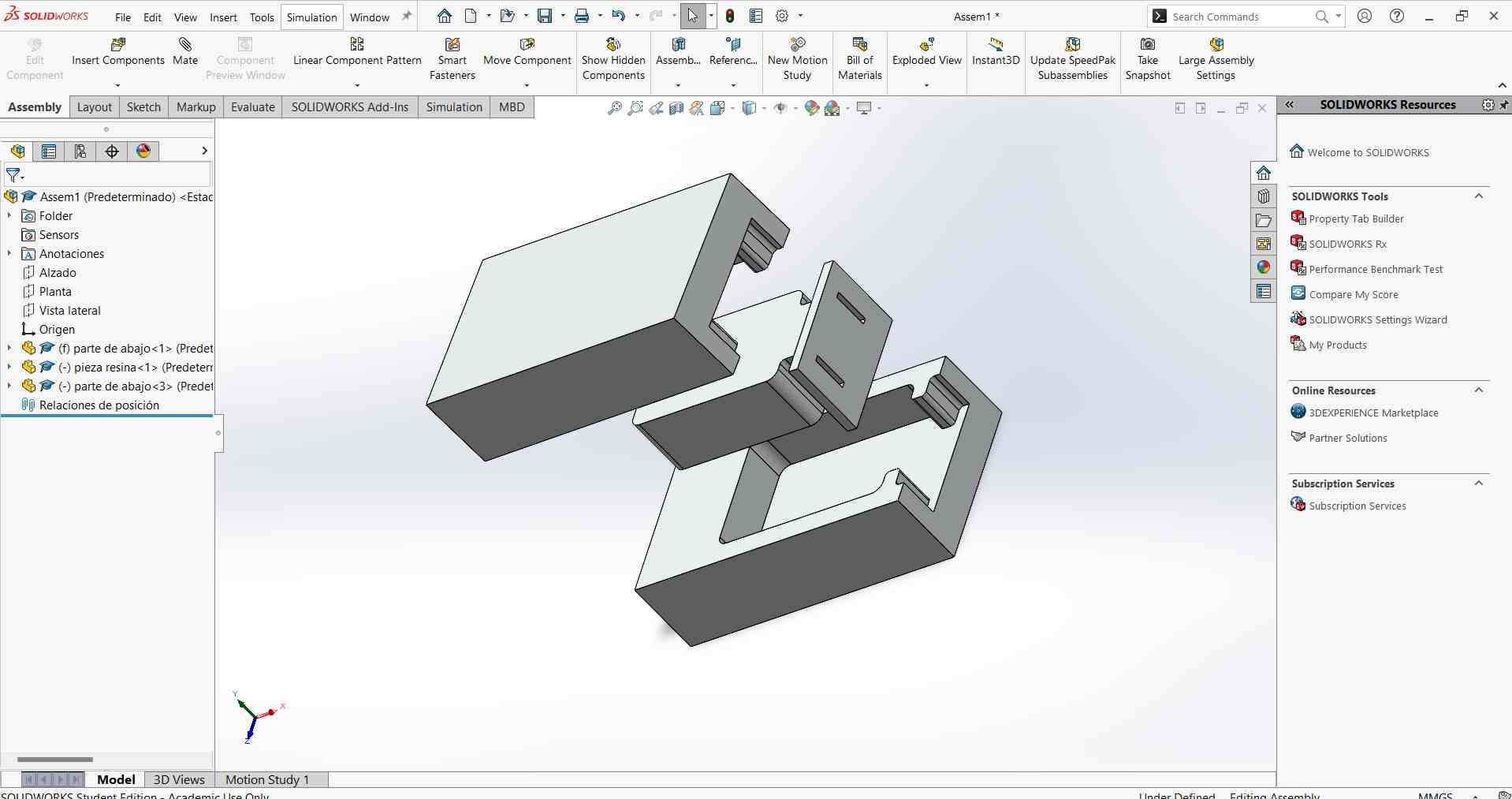
Task: Select Move Component tool
Action: (x=527, y=52)
